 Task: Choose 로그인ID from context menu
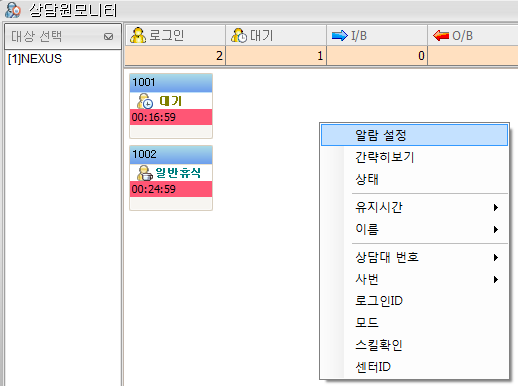(x=414, y=301)
